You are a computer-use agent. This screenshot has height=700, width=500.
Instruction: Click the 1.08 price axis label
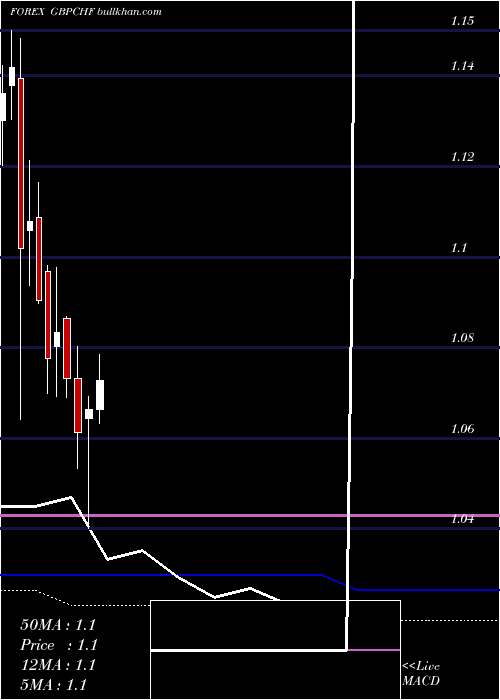[462, 338]
